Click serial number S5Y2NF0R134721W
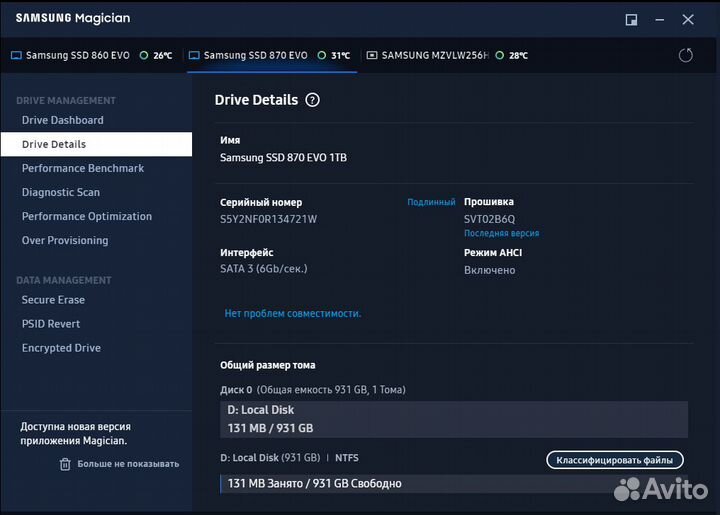 [269, 219]
